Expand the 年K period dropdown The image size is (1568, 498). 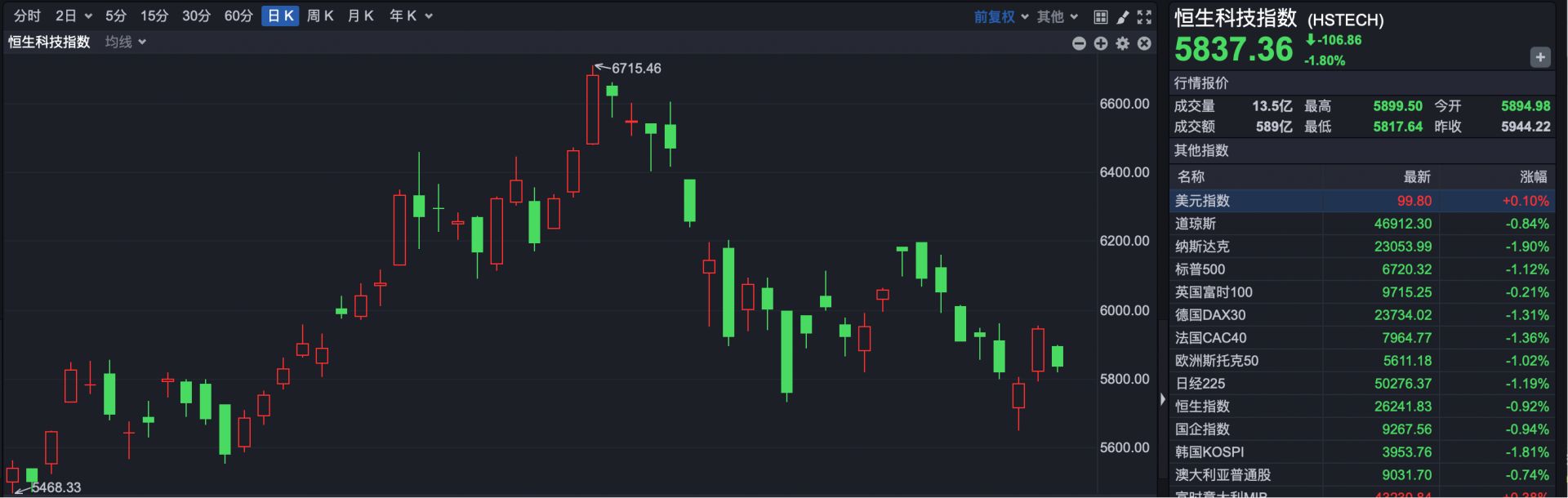(410, 16)
